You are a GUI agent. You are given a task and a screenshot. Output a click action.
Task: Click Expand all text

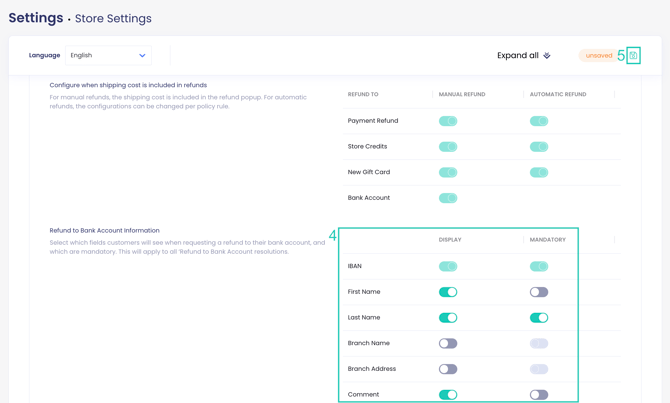point(517,55)
